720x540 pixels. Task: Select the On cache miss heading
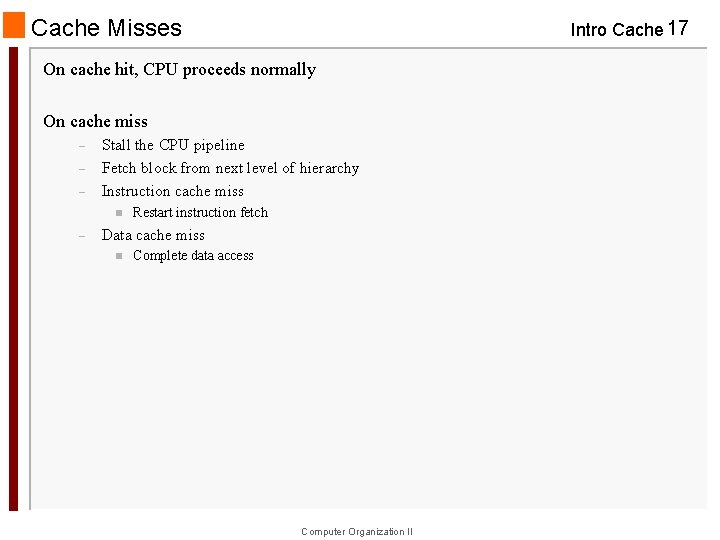click(96, 121)
